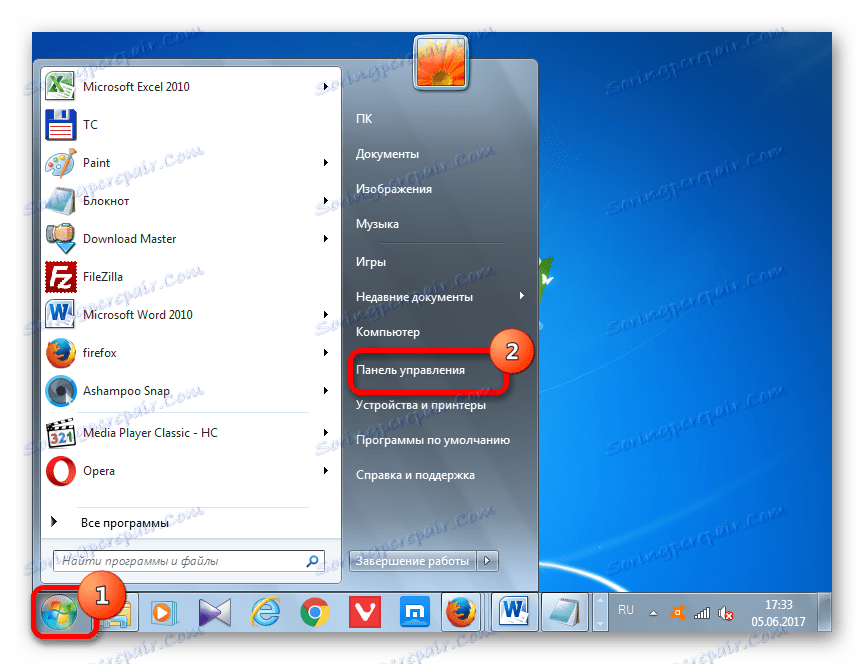Switch to Notepad window on taskbar
The image size is (864, 664).
pyautogui.click(x=564, y=612)
